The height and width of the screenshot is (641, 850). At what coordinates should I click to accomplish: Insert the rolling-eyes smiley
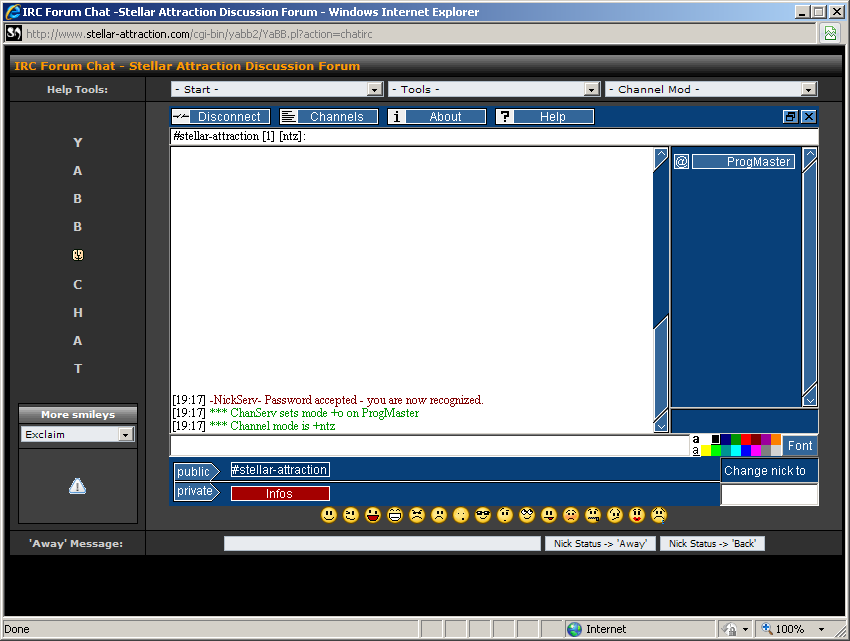tap(527, 515)
